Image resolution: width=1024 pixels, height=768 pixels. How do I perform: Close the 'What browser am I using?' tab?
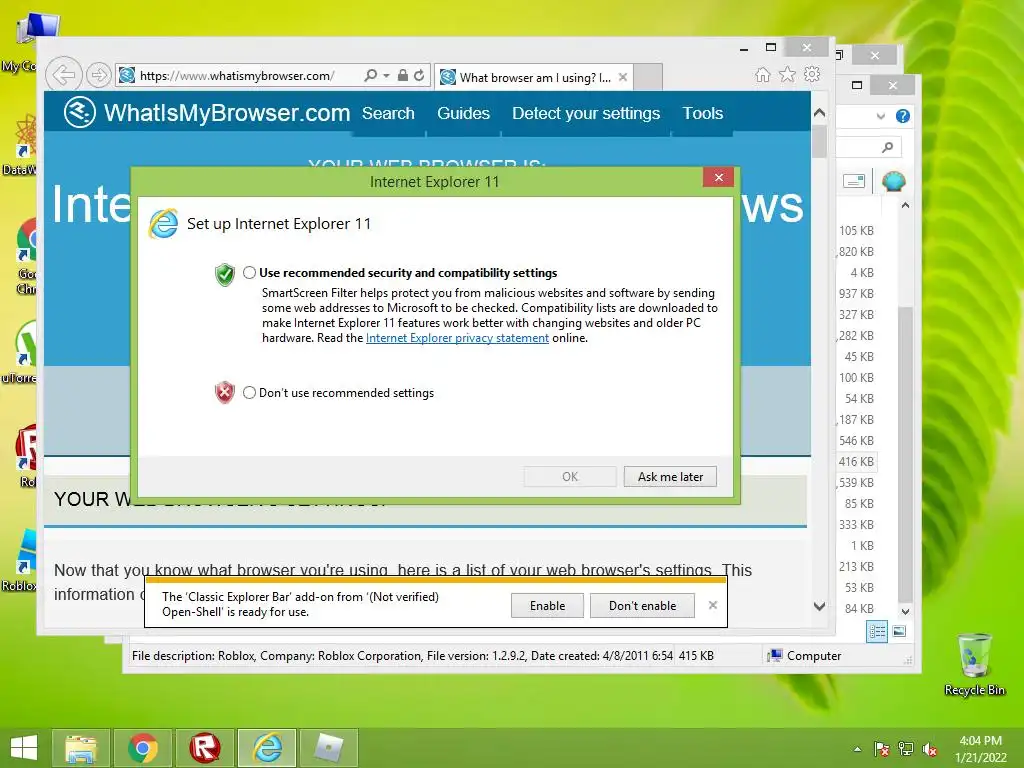point(623,77)
